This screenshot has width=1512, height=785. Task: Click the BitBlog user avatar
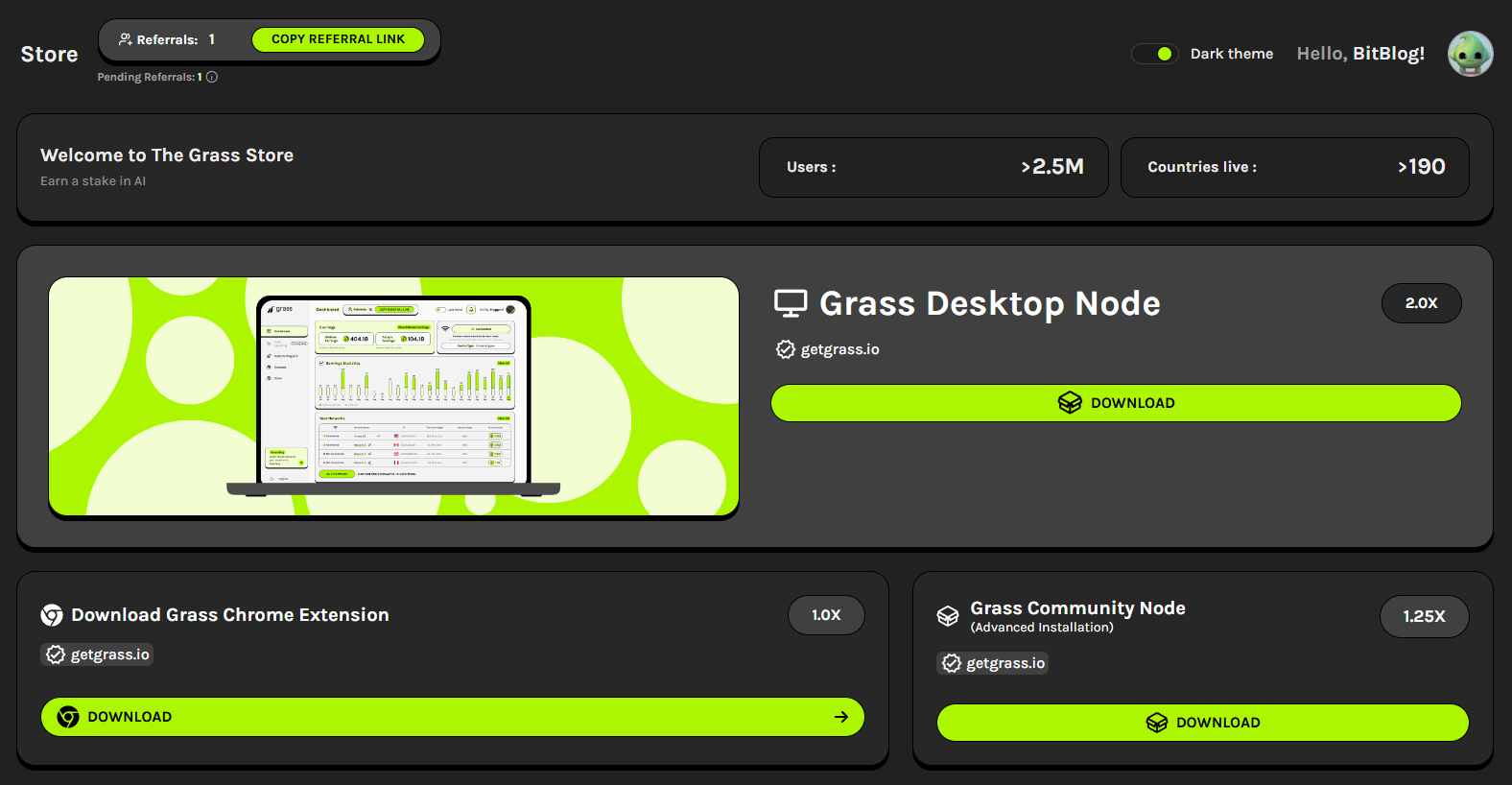pos(1470,54)
